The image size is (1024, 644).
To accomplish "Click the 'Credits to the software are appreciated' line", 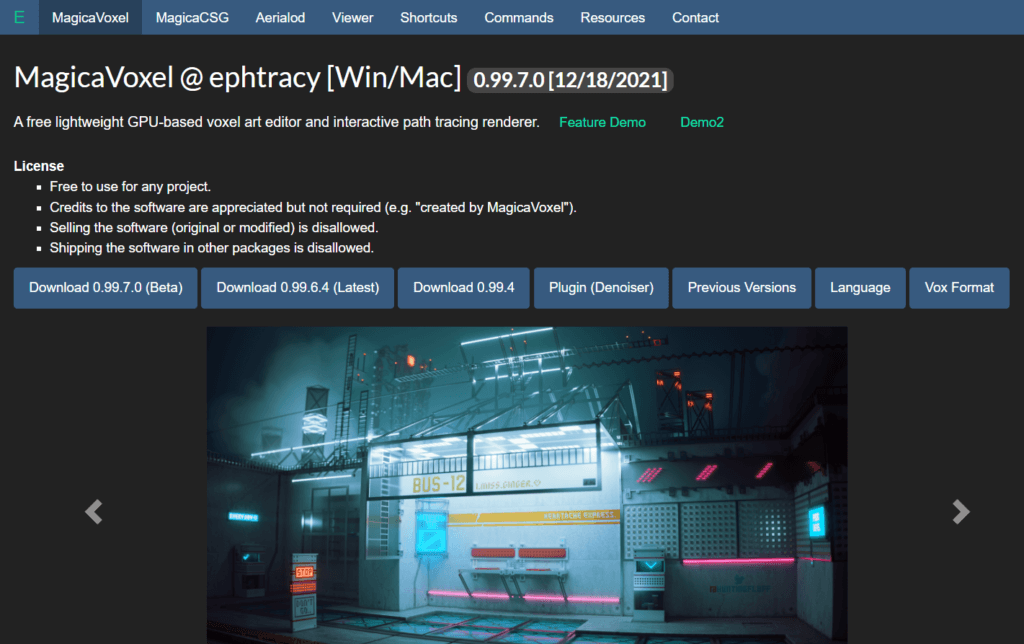I will tap(313, 208).
